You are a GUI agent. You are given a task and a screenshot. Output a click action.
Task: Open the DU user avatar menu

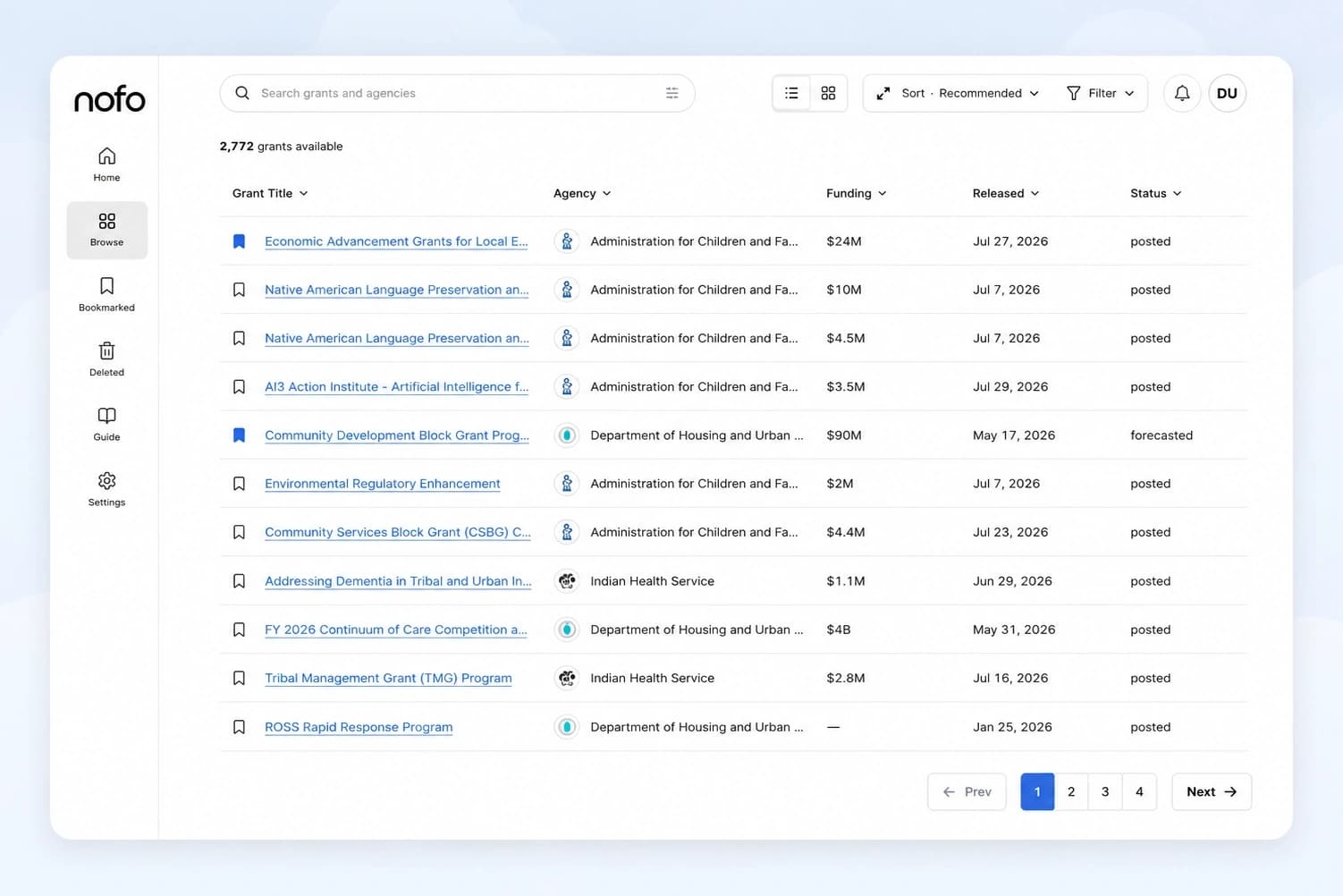[1227, 93]
